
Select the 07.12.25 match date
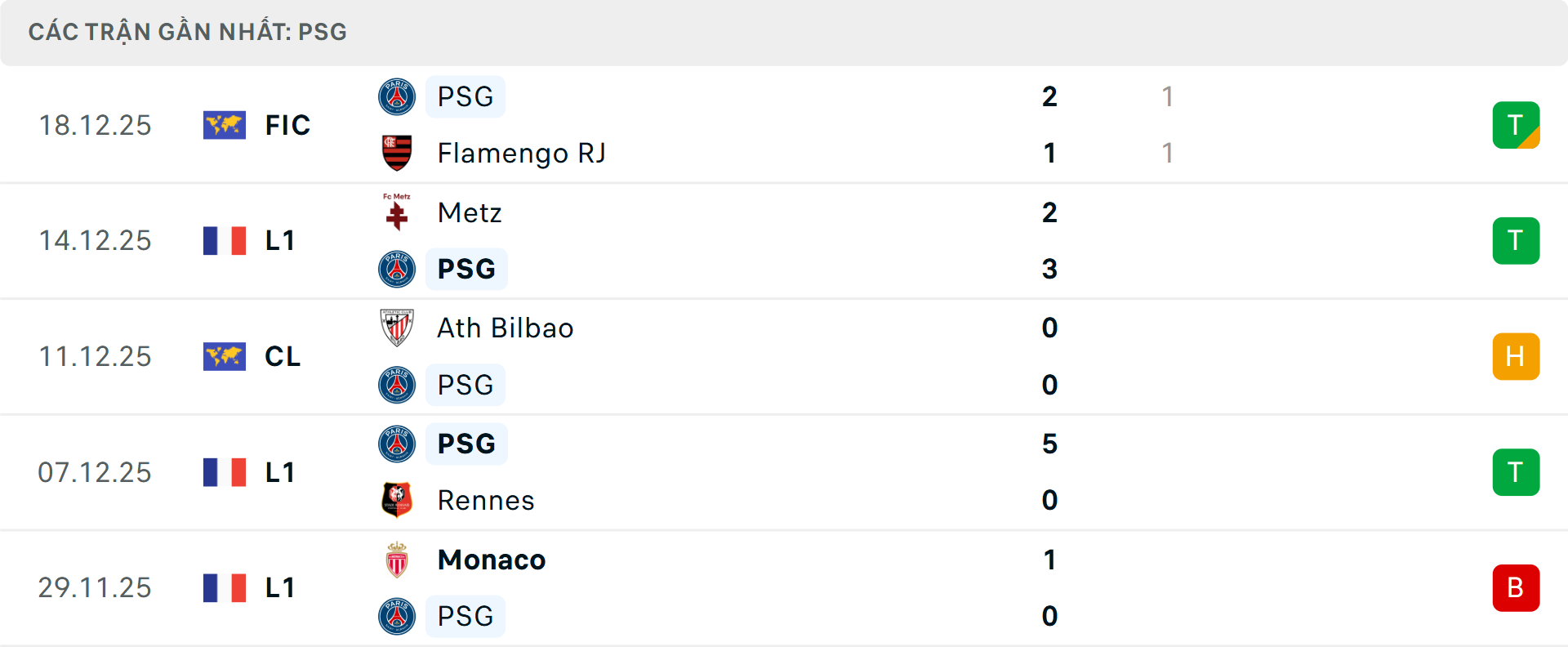click(x=95, y=472)
